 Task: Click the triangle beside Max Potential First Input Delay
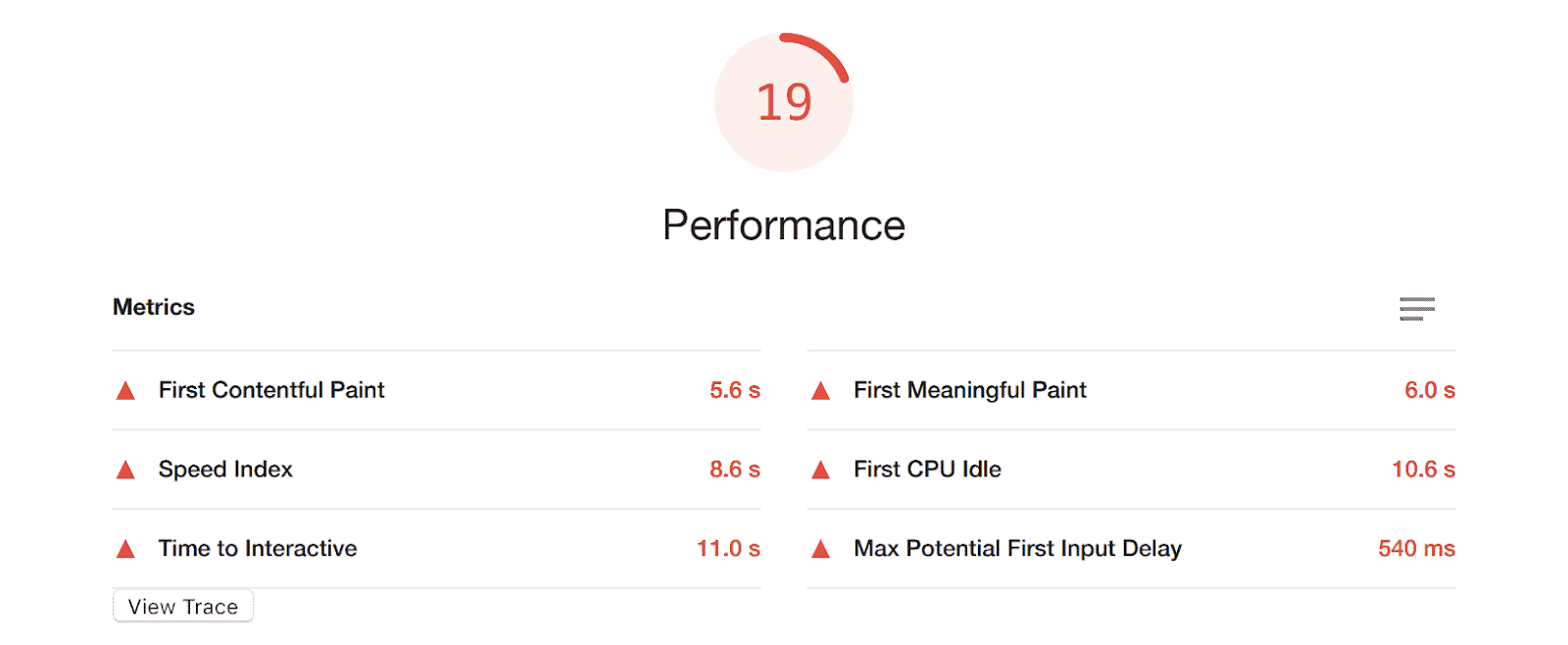(x=821, y=550)
